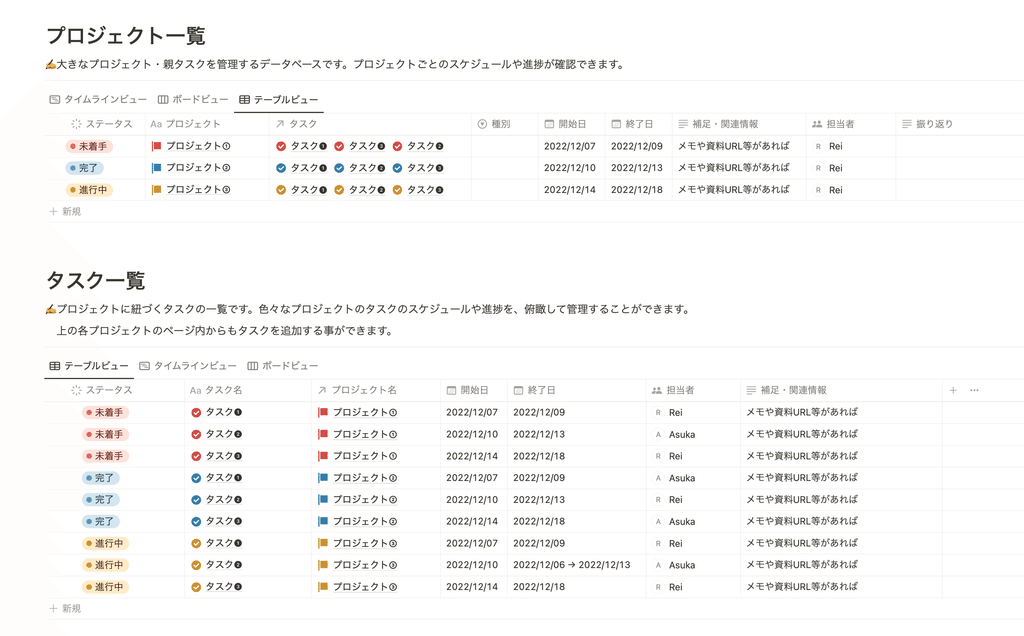Click the A avatar in 完了 タスク❸ row
1024x636 pixels.
click(658, 522)
